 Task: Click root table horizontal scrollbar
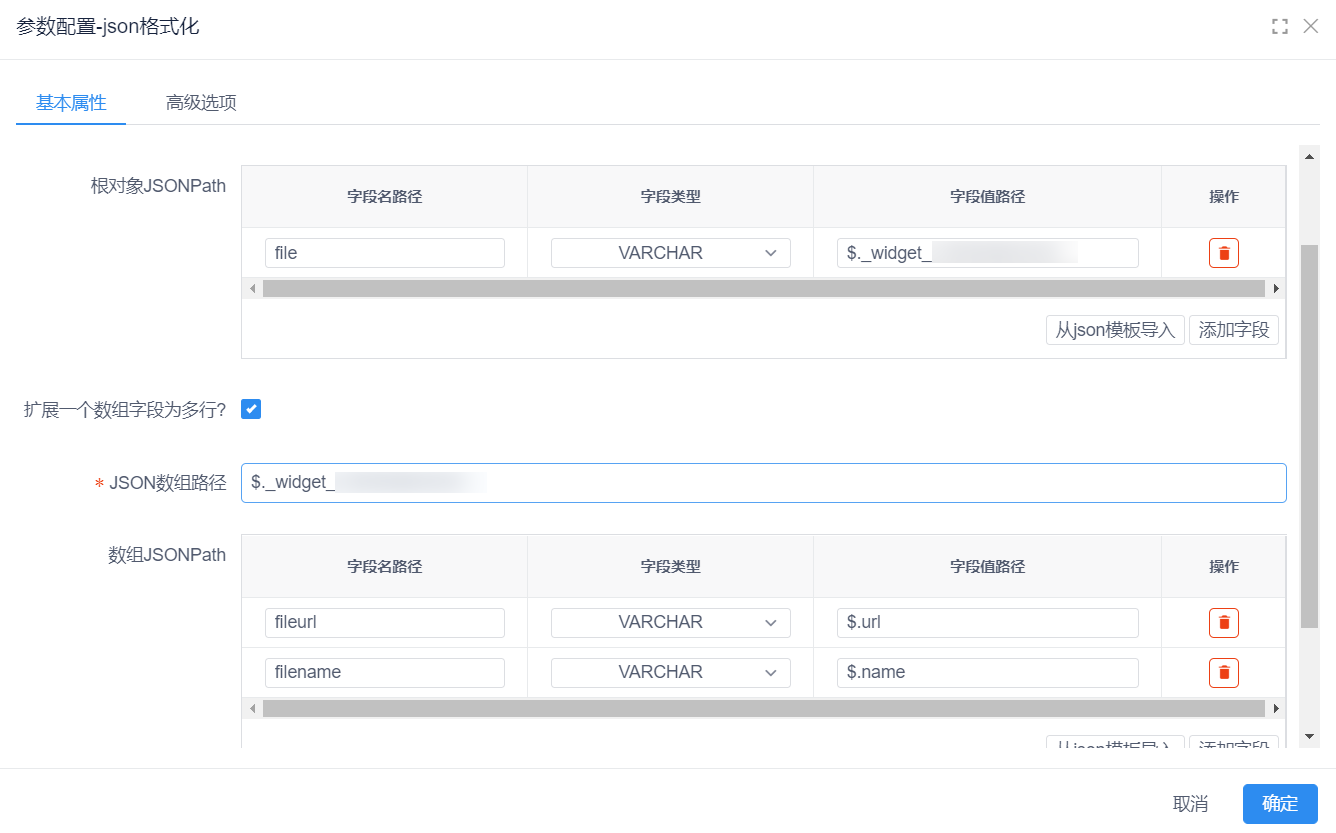tap(763, 288)
